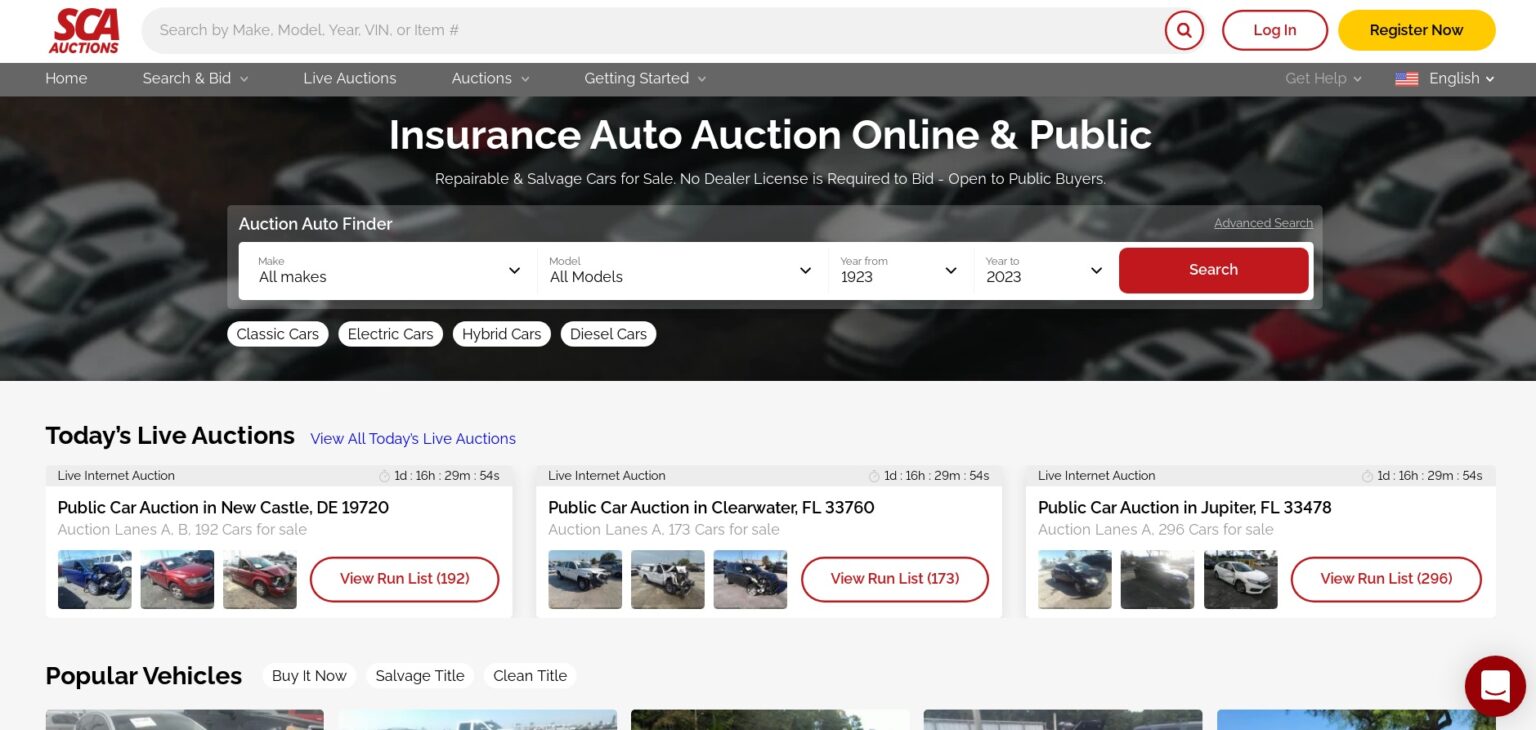Select the Electric Cars filter chip
This screenshot has width=1536, height=730.
pyautogui.click(x=390, y=334)
